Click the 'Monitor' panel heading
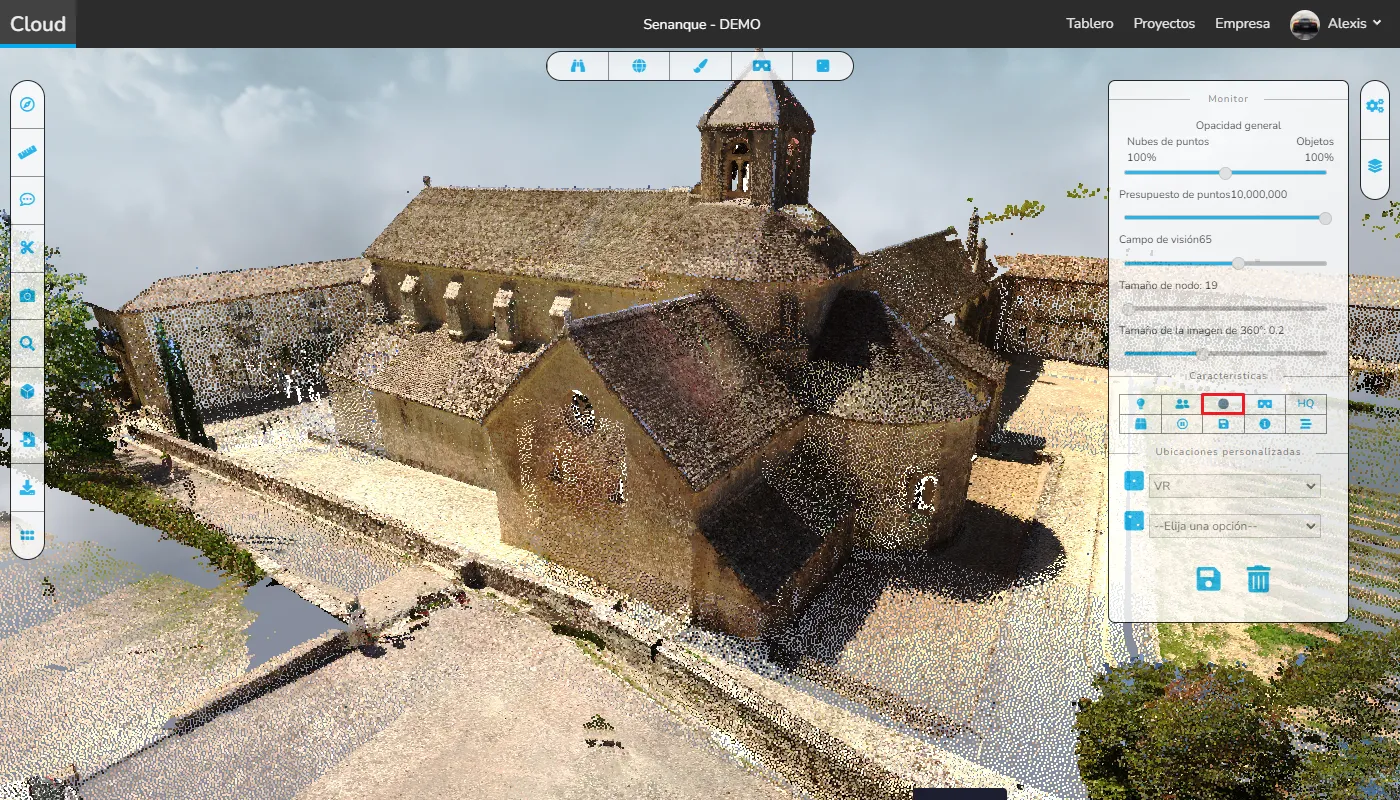The image size is (1400, 800). click(x=1228, y=99)
